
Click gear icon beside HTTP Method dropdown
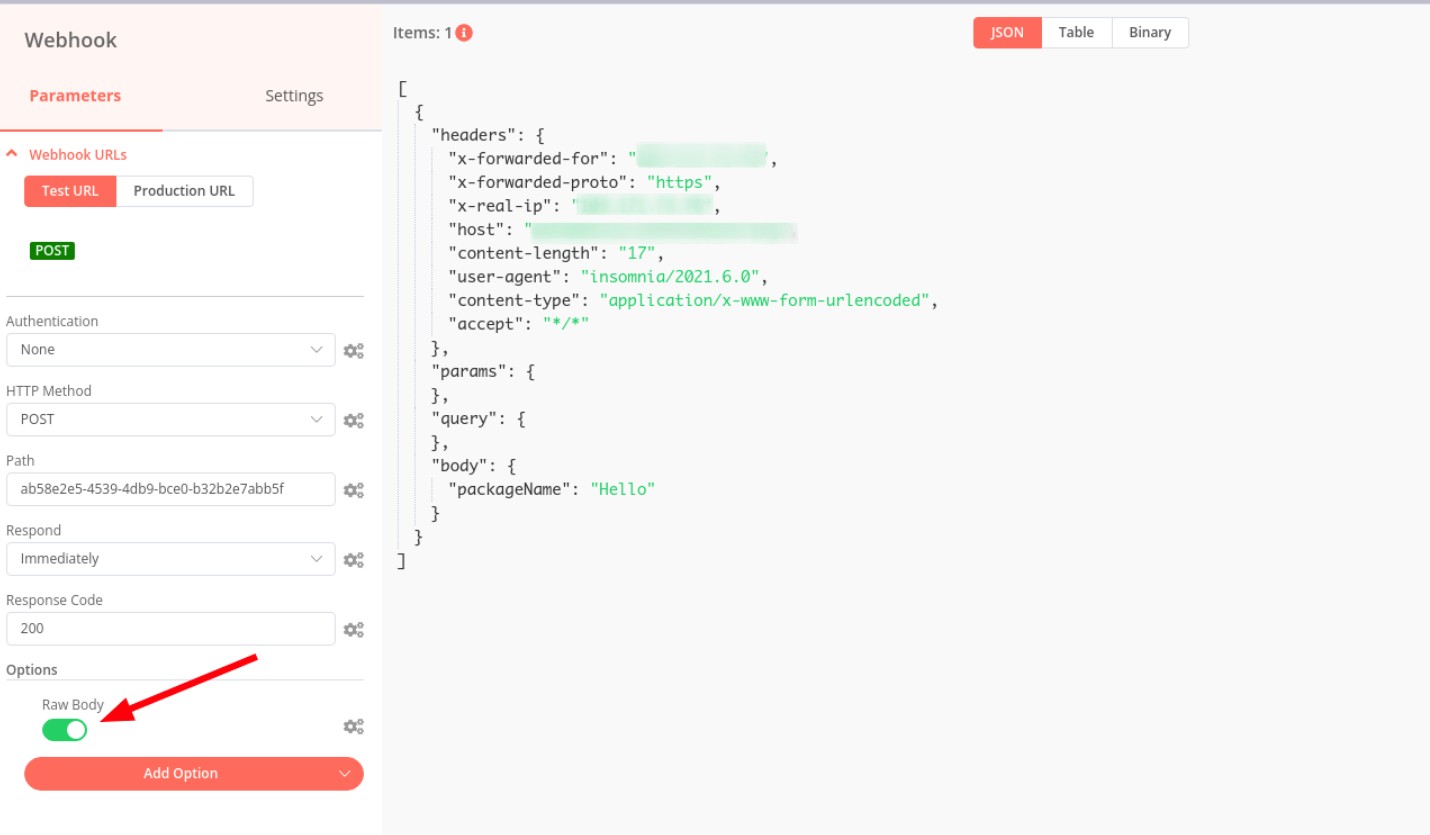click(353, 421)
